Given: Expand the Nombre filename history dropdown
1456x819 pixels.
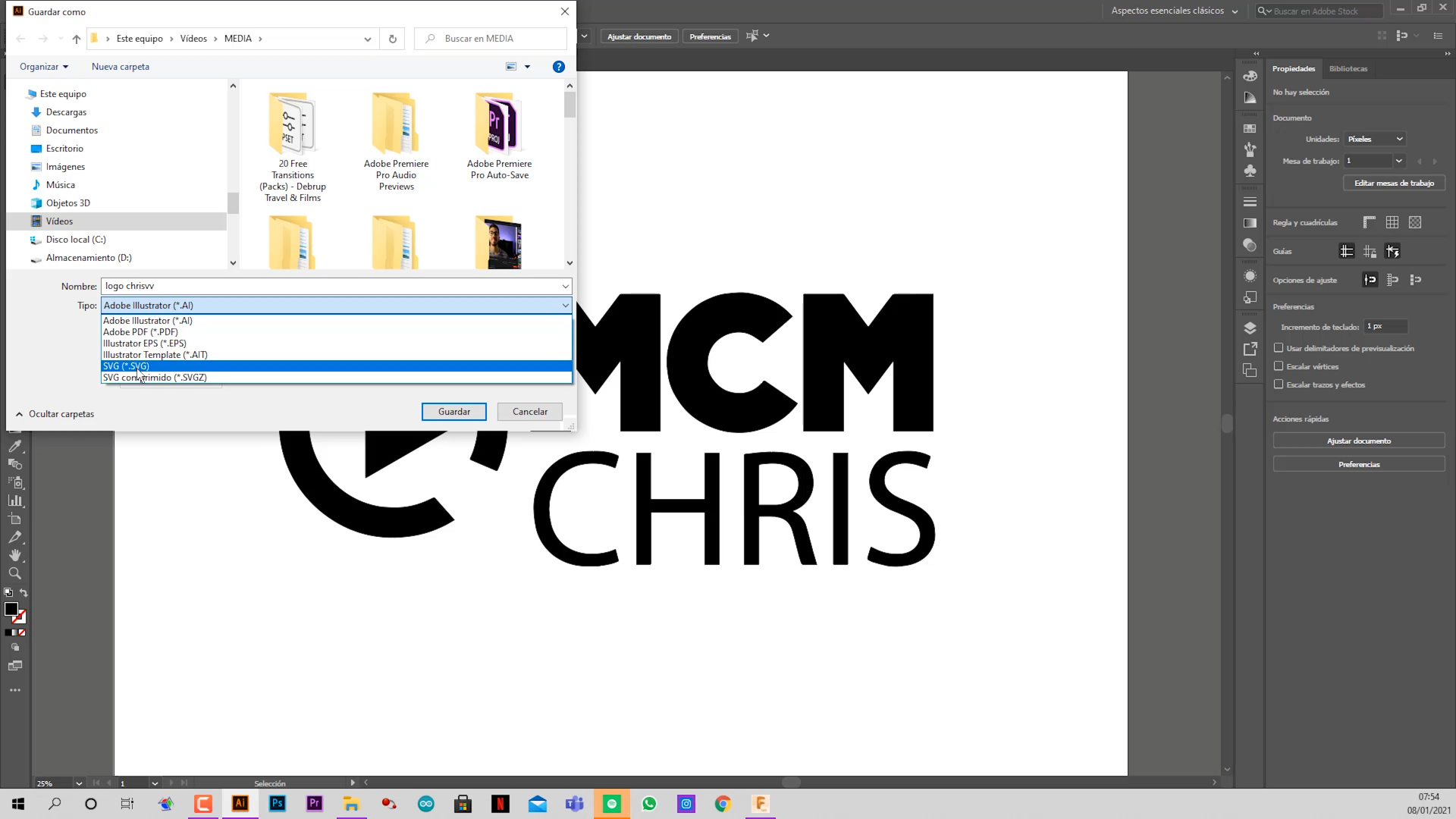Looking at the screenshot, I should [x=565, y=286].
